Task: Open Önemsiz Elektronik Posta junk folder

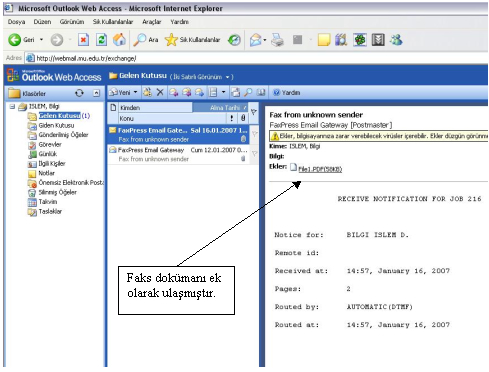Action: click(71, 183)
